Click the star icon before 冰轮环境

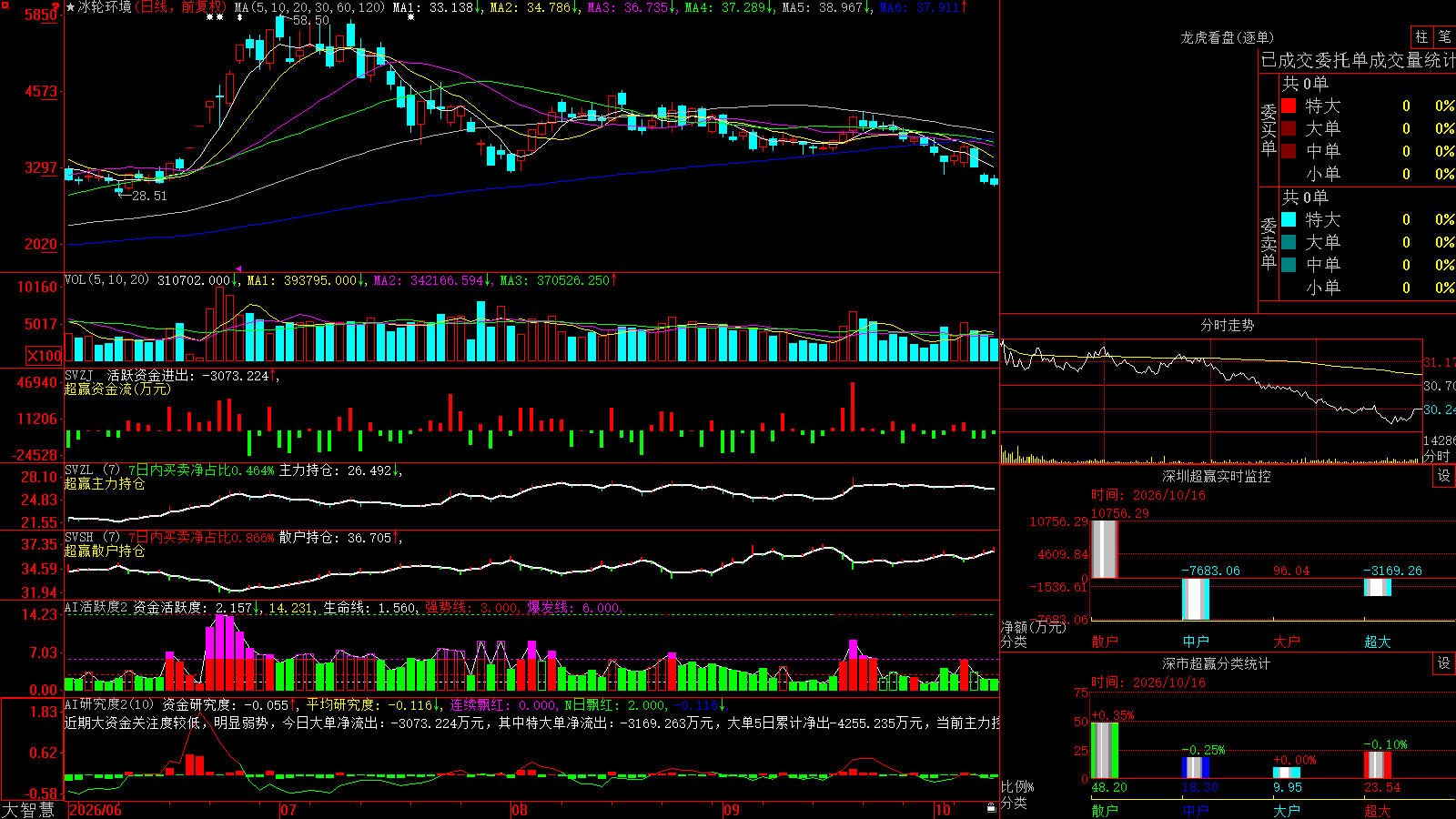click(71, 7)
